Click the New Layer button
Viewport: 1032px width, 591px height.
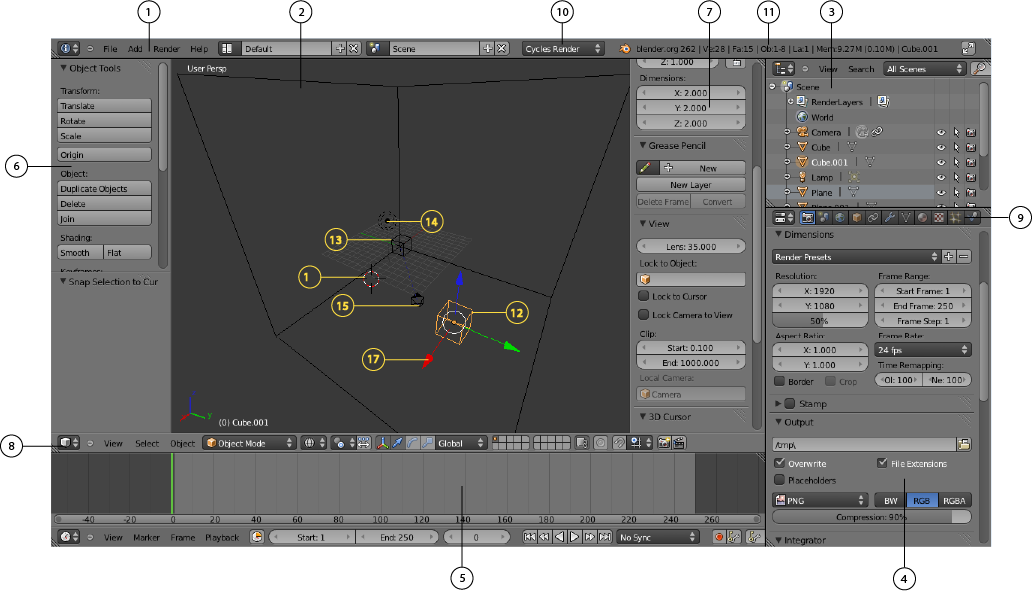click(x=691, y=185)
